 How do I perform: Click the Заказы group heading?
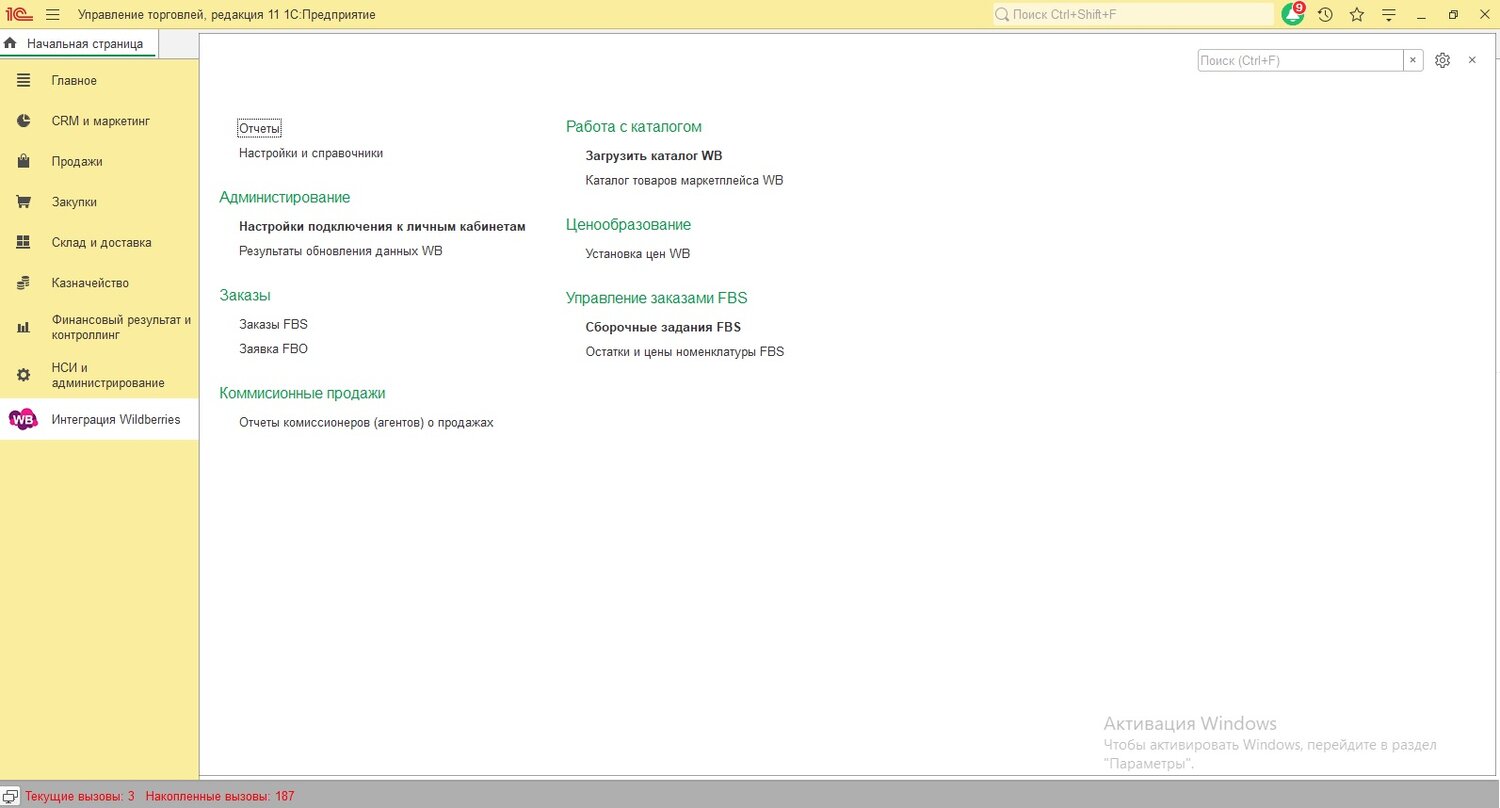(x=245, y=295)
